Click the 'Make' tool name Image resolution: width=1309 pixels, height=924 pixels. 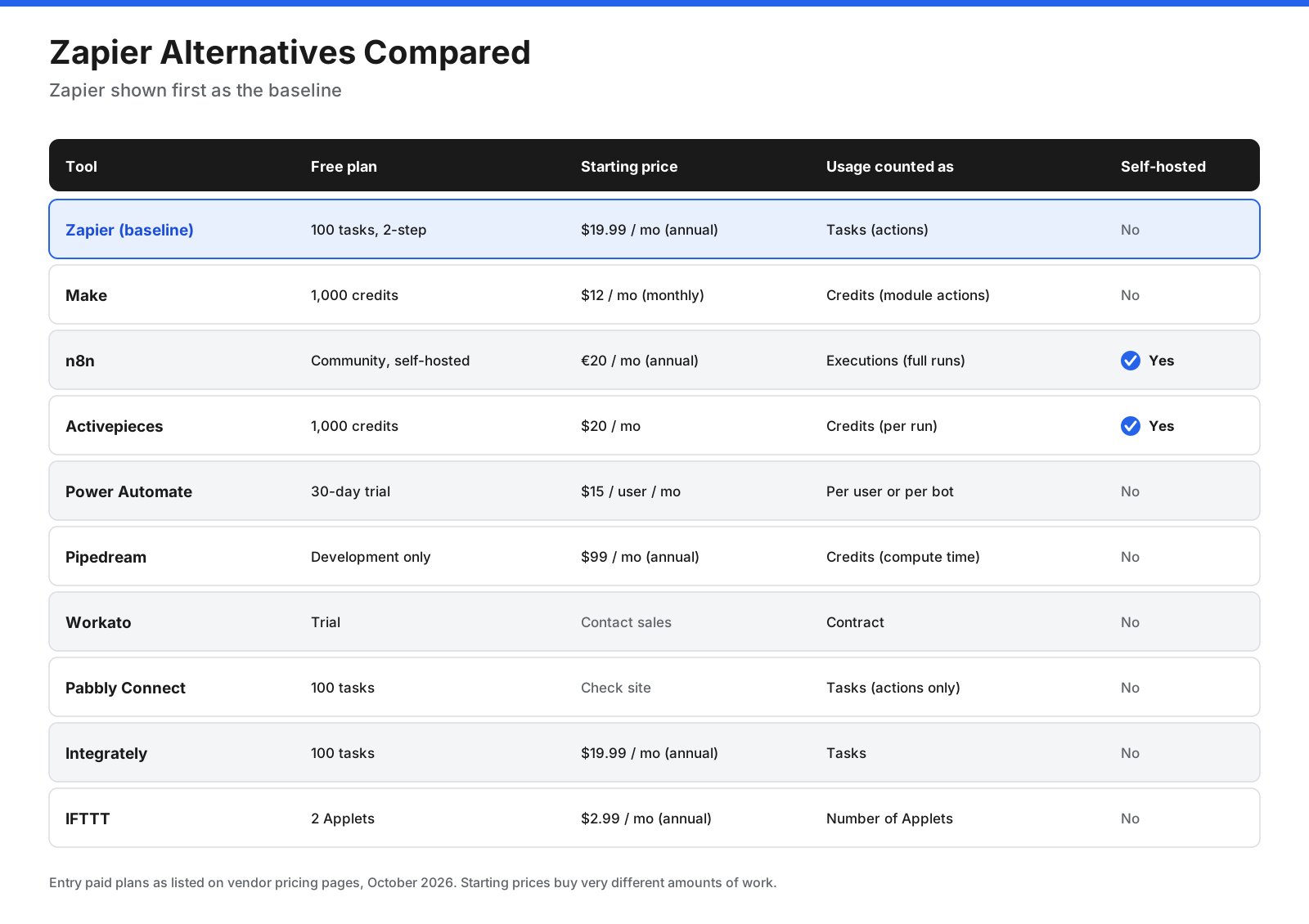pyautogui.click(x=86, y=295)
